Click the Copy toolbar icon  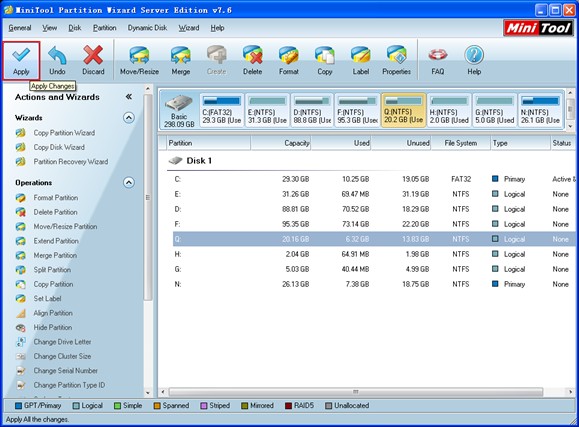coord(325,61)
